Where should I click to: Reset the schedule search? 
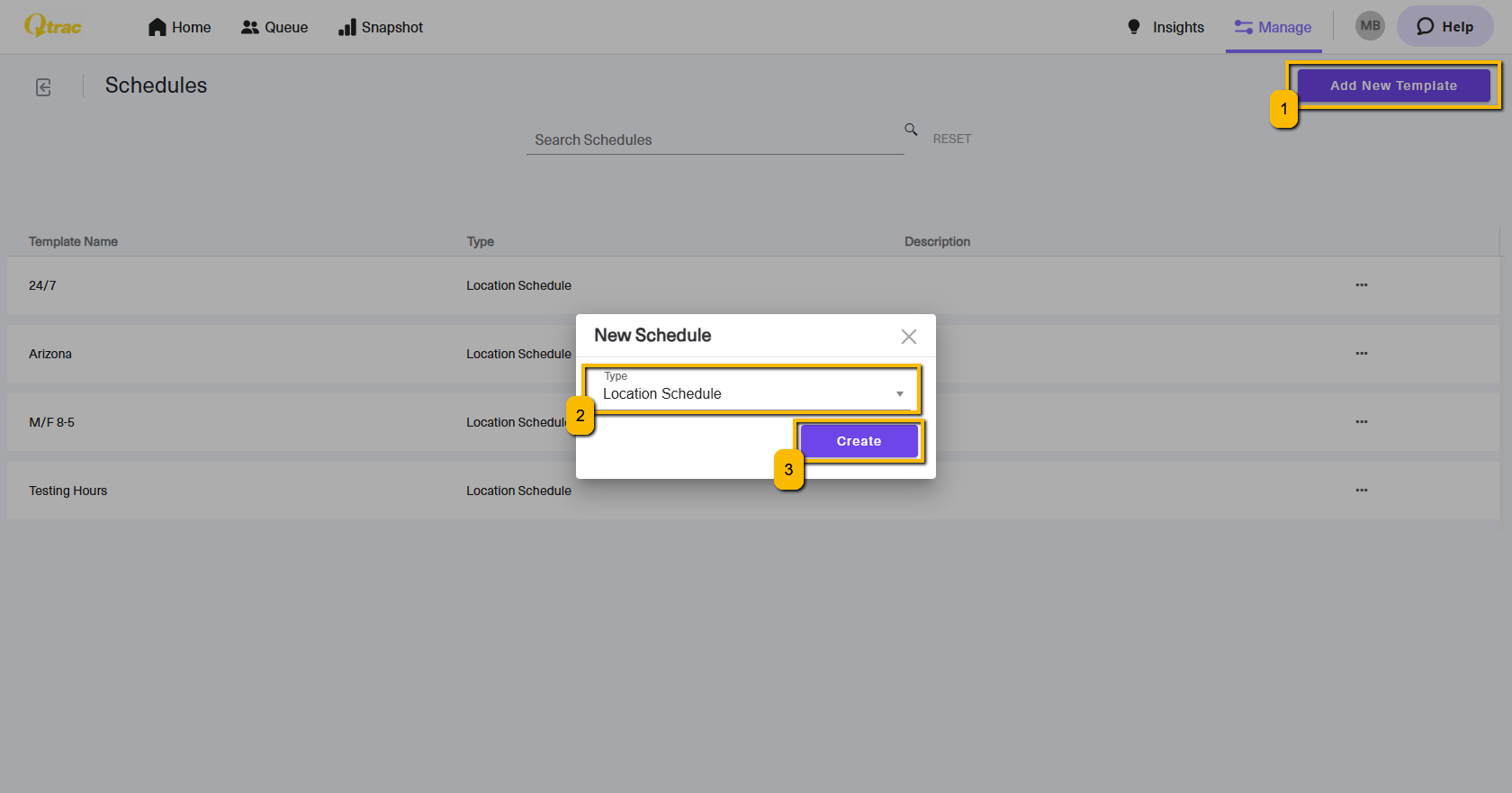coord(952,139)
